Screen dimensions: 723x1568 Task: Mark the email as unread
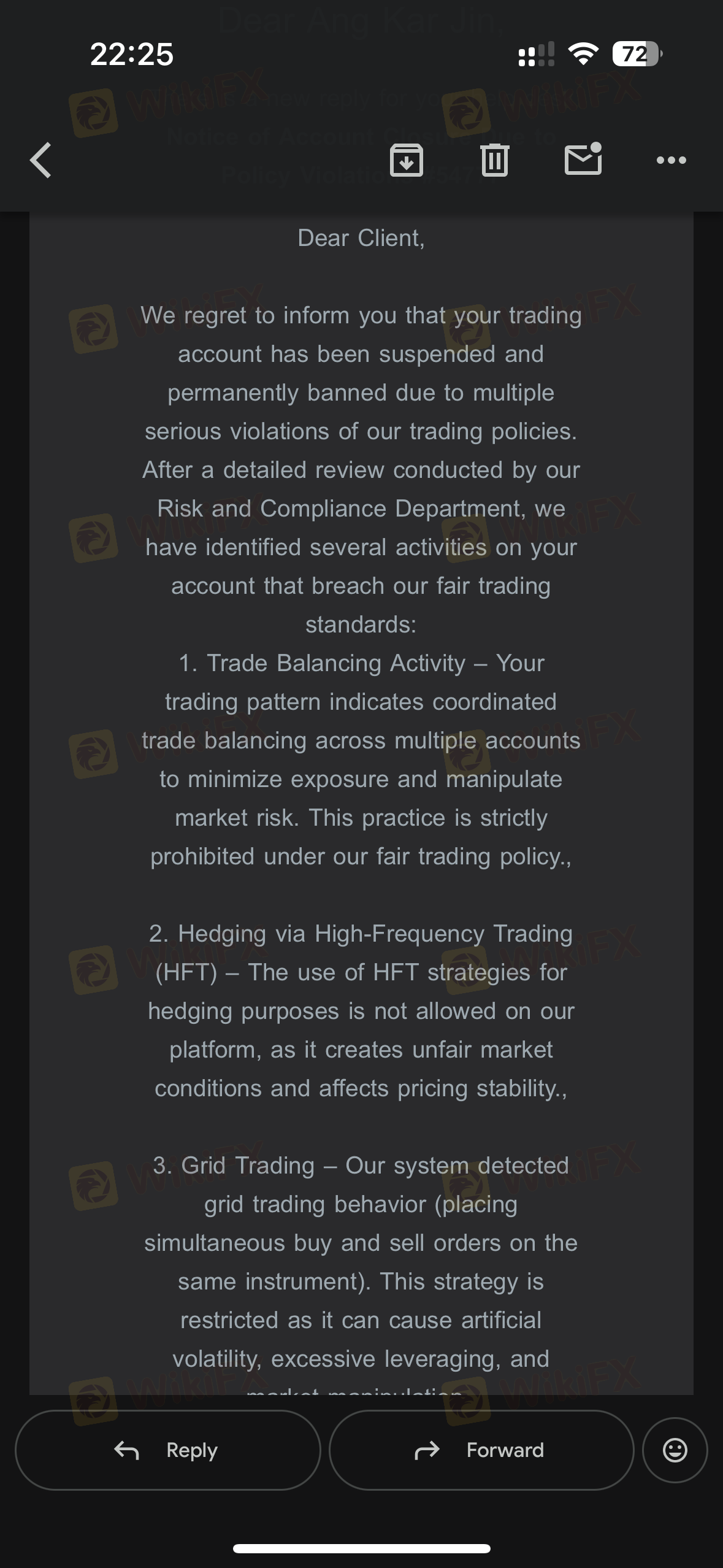pyautogui.click(x=583, y=159)
